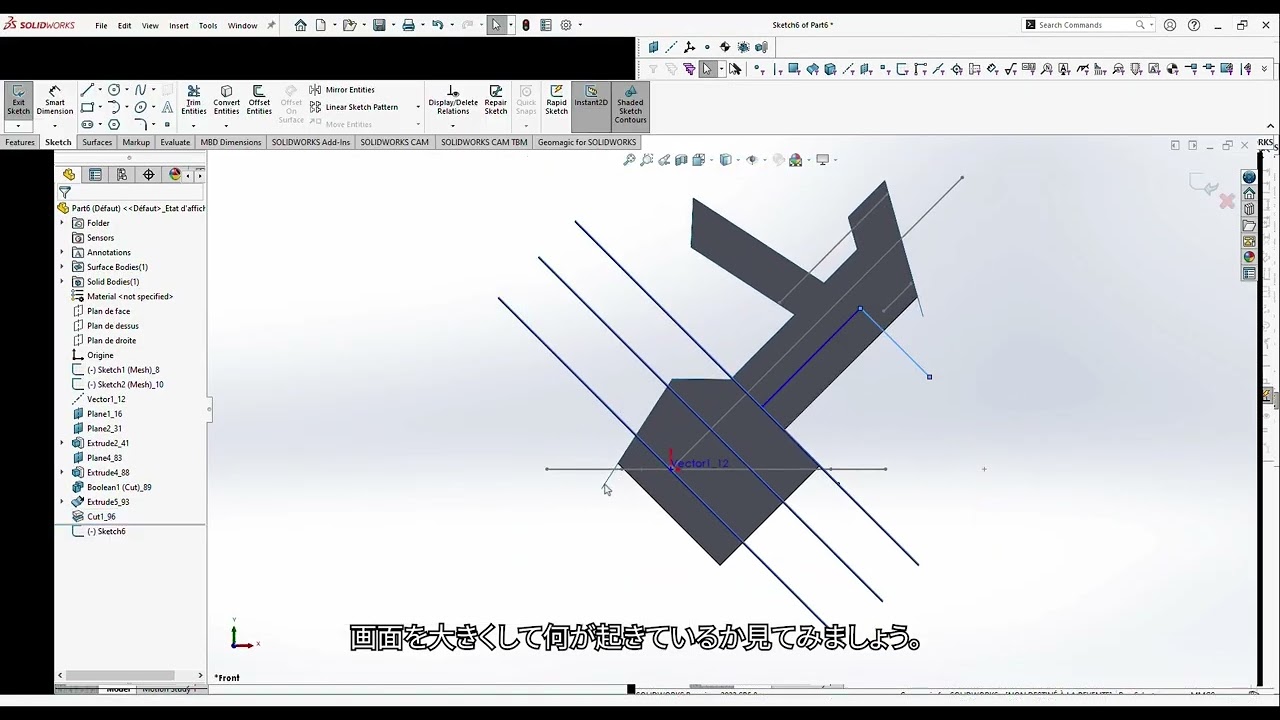Select Vector1_12 in the tree
The image size is (1280, 720).
point(106,399)
